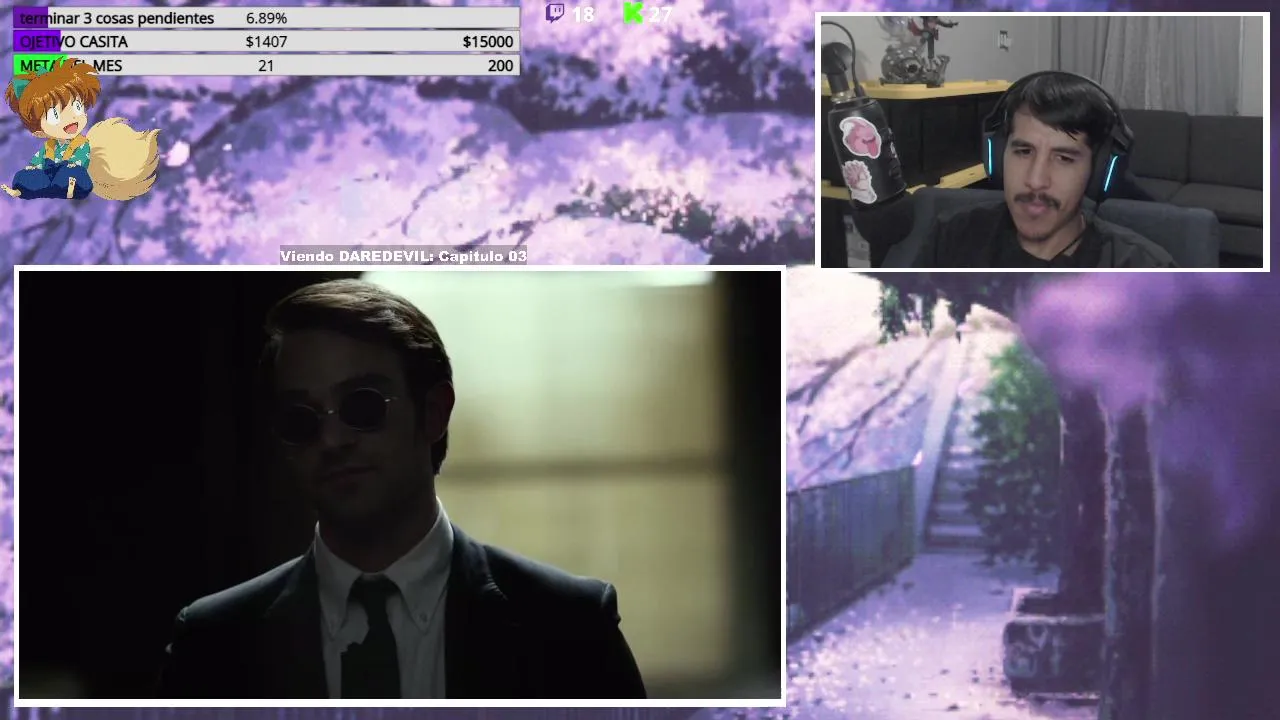Click the 'Viendo DAREDEVIL: Capitulo 03' caption
The image size is (1280, 720).
point(403,256)
